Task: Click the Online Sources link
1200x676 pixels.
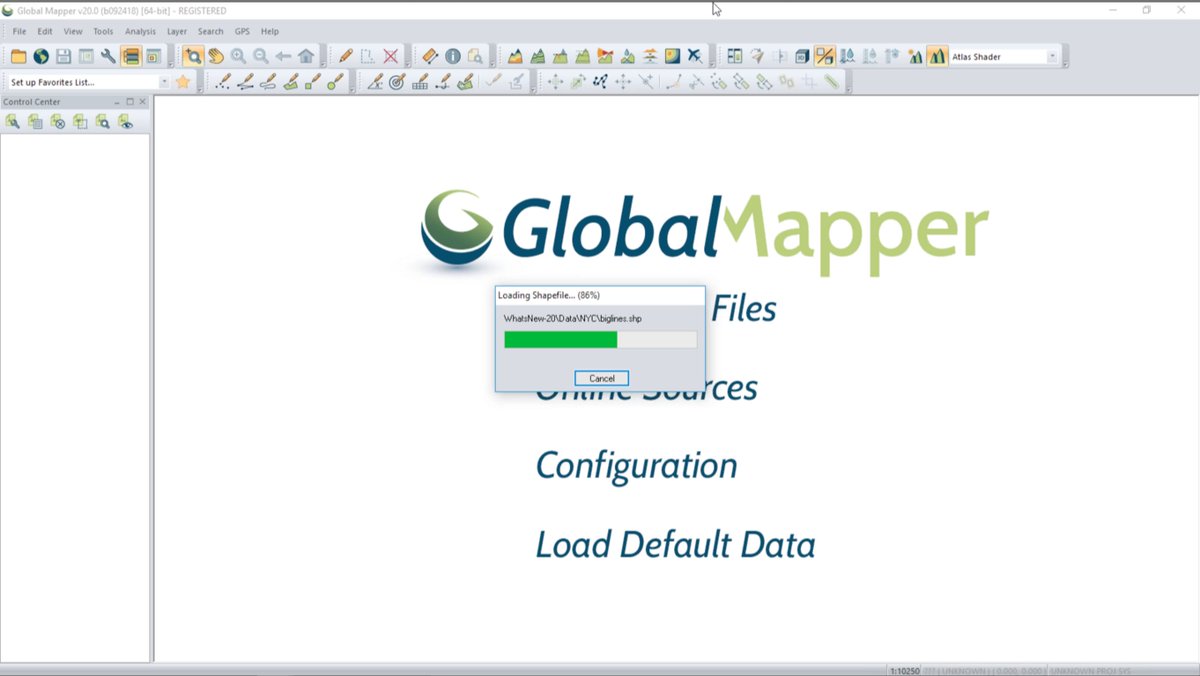Action: point(646,389)
